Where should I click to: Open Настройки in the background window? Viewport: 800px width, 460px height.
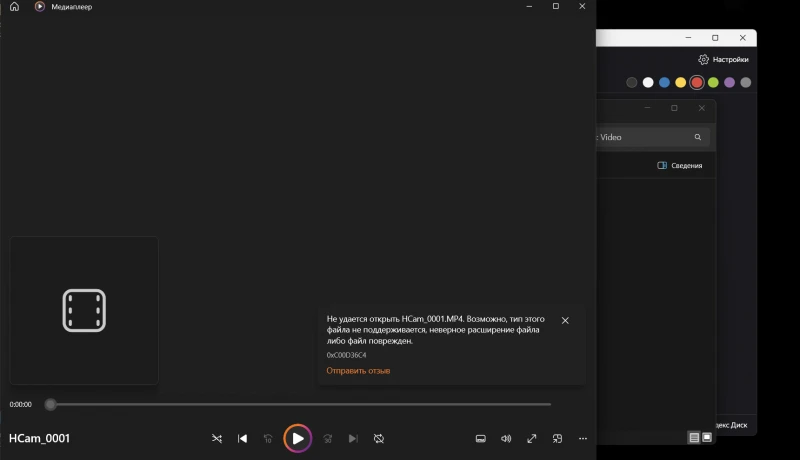(723, 60)
